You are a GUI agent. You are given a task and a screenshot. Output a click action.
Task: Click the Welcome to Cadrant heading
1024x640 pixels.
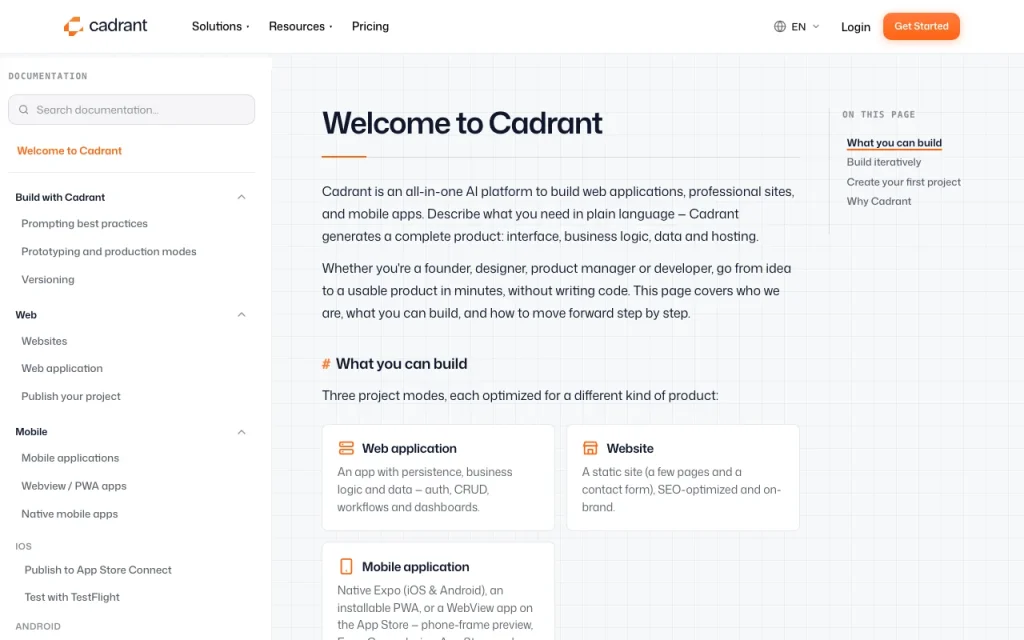point(462,123)
